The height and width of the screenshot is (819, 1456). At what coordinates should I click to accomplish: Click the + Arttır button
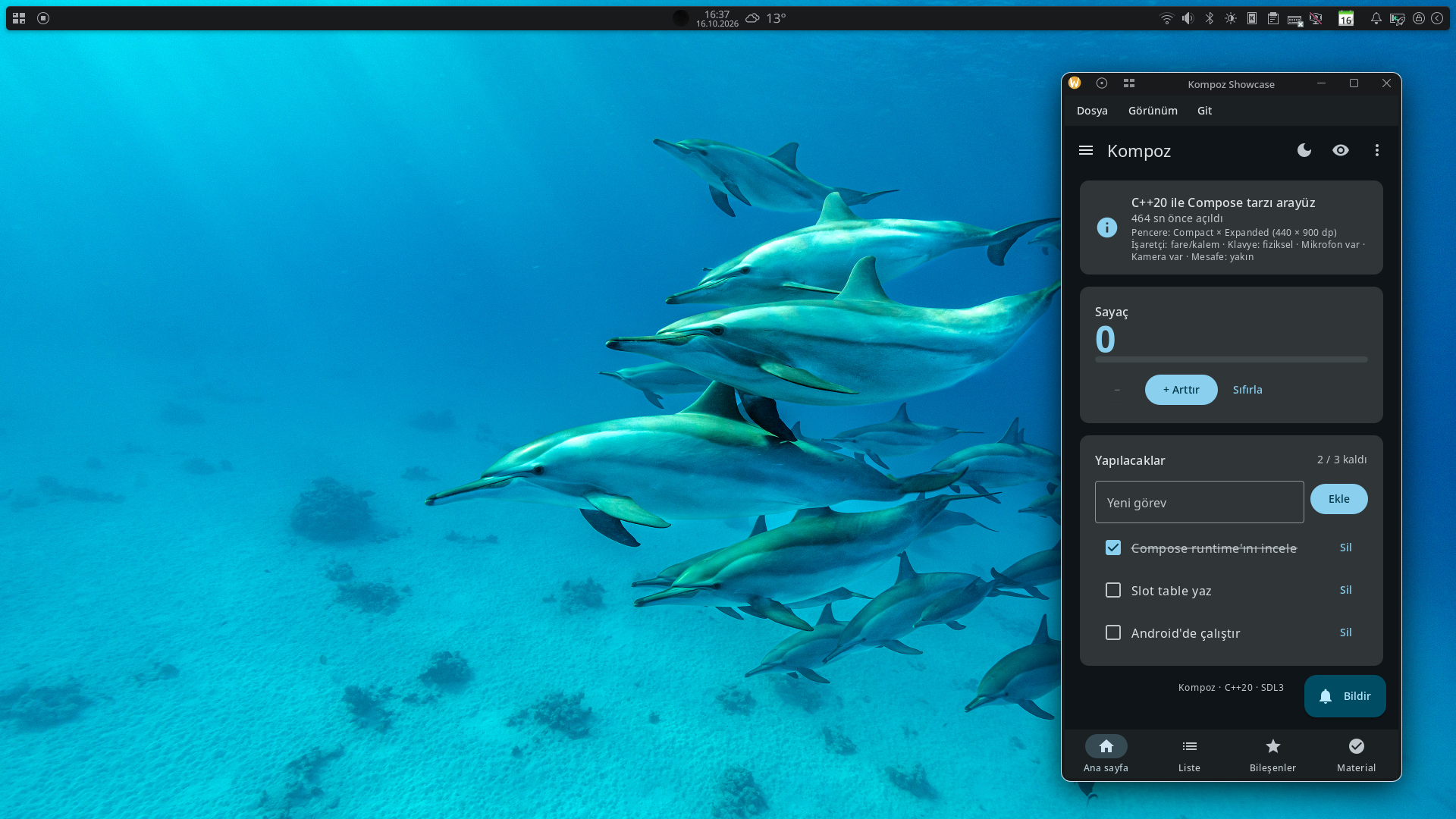click(1181, 390)
